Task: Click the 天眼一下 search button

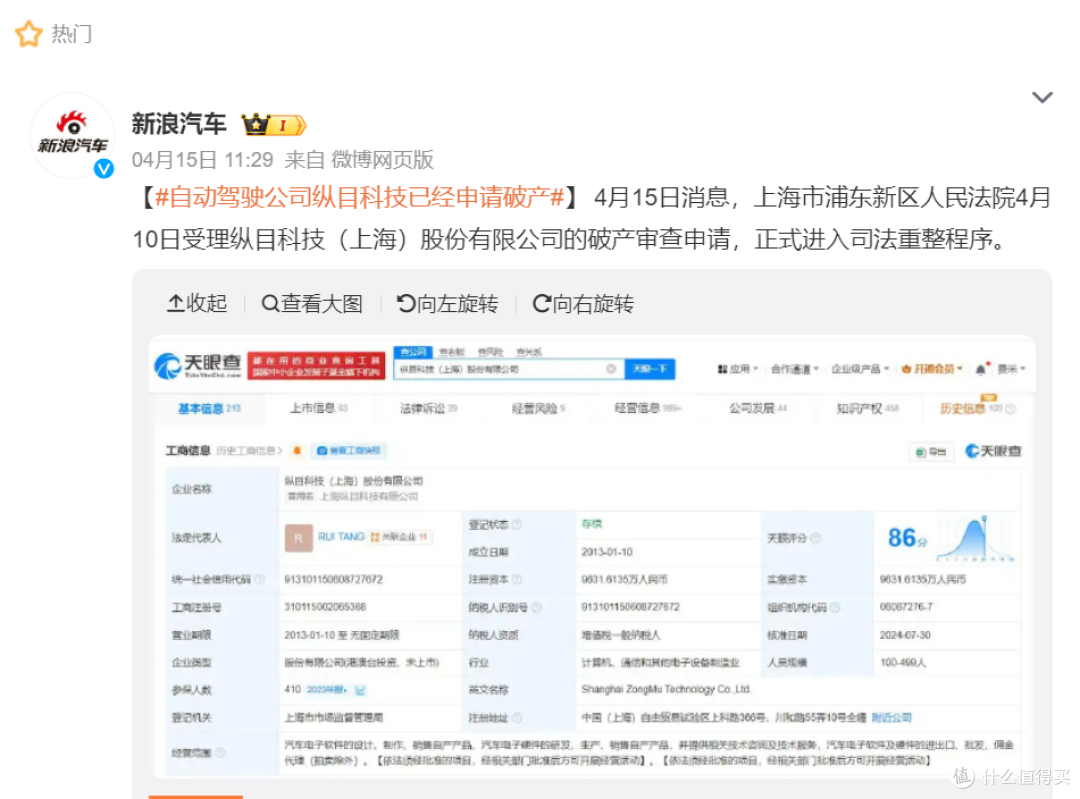Action: pyautogui.click(x=650, y=369)
